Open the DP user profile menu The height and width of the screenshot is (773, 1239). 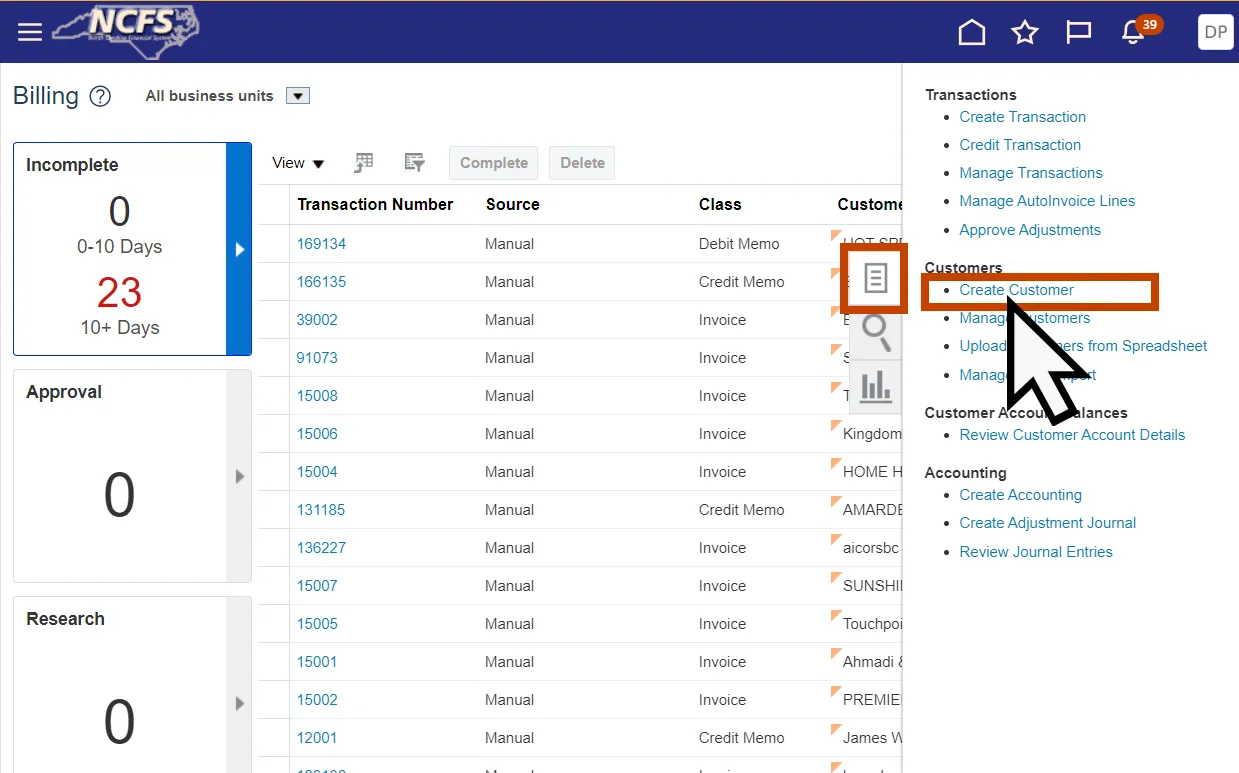1215,32
